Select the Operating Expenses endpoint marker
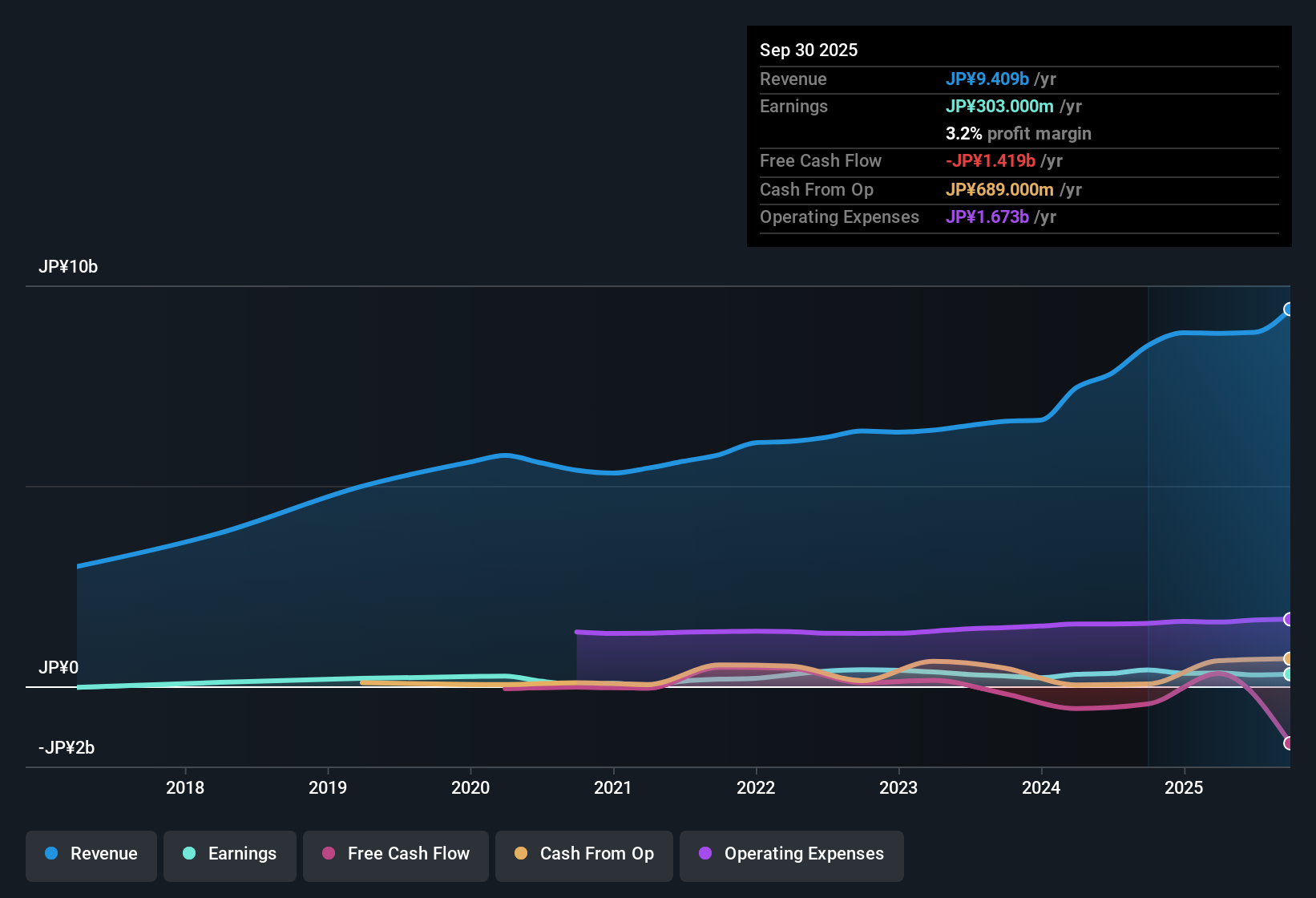This screenshot has width=1316, height=898. (1290, 618)
